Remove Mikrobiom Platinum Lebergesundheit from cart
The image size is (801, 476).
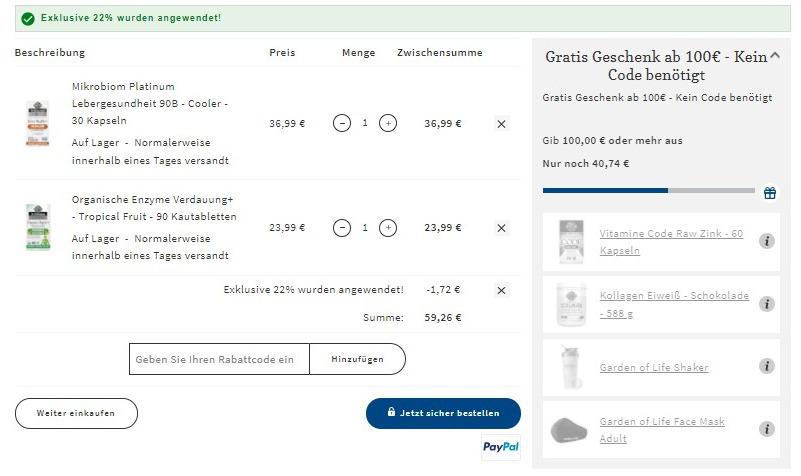[501, 124]
